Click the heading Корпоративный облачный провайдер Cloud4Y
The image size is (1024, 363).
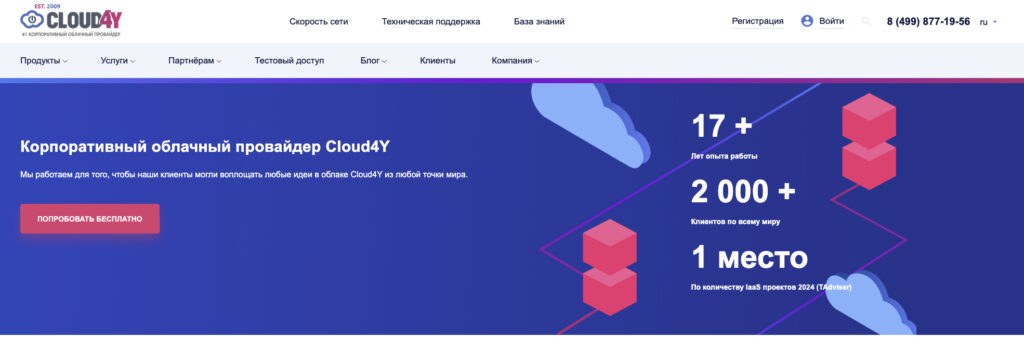coord(204,146)
